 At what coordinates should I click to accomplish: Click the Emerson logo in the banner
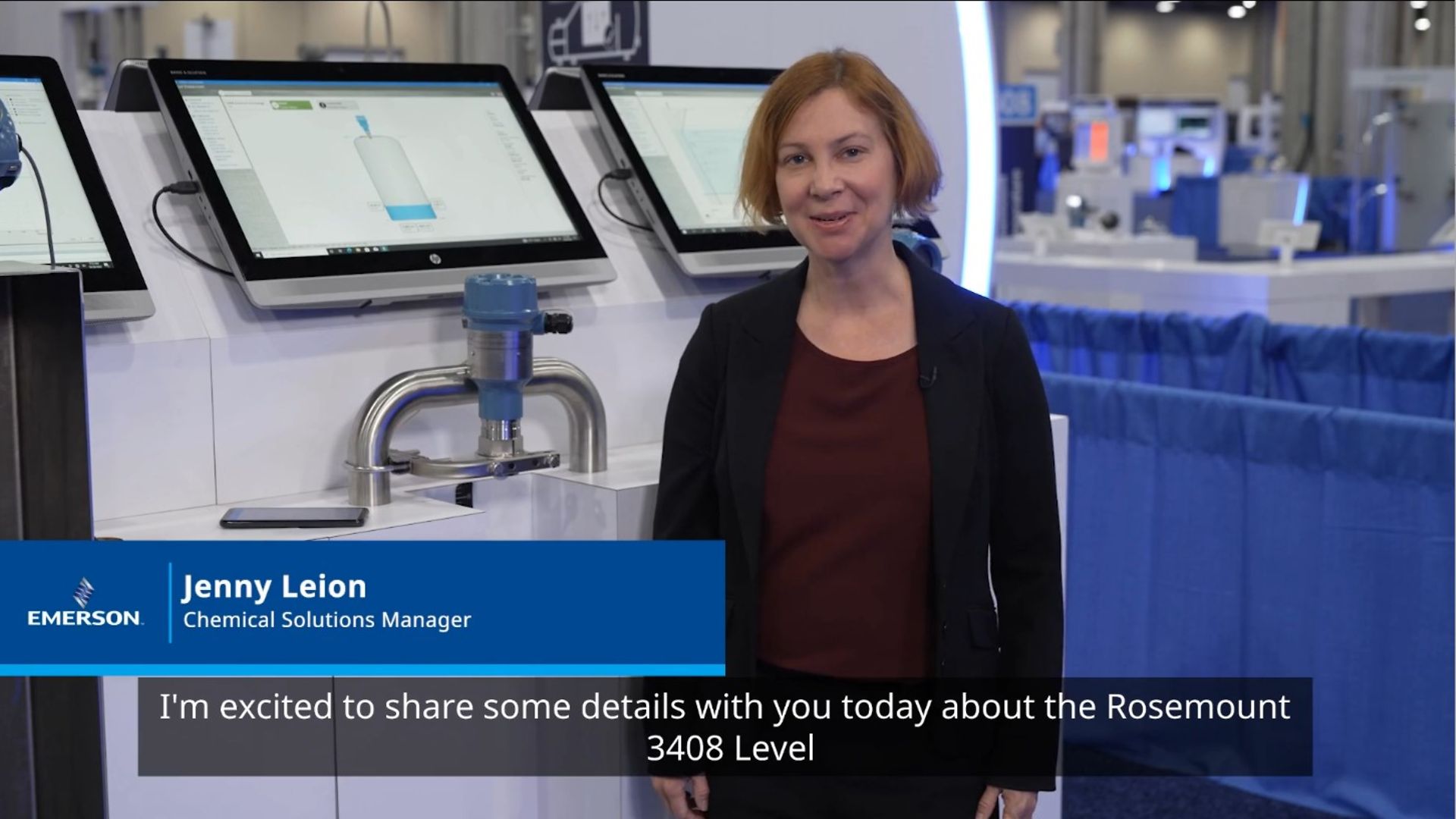click(x=84, y=603)
